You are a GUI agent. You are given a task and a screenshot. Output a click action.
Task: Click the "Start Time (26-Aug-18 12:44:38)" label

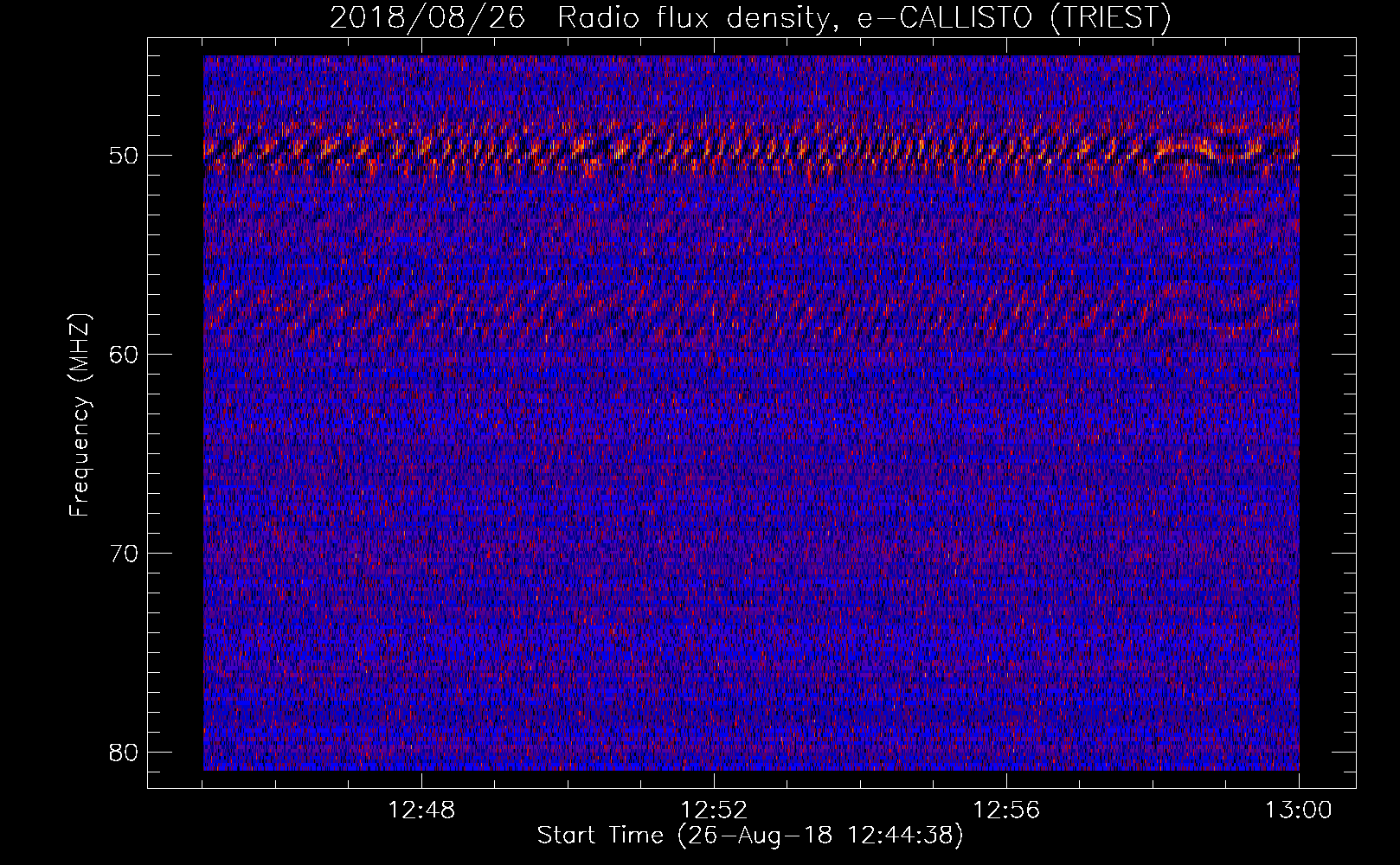[x=750, y=836]
